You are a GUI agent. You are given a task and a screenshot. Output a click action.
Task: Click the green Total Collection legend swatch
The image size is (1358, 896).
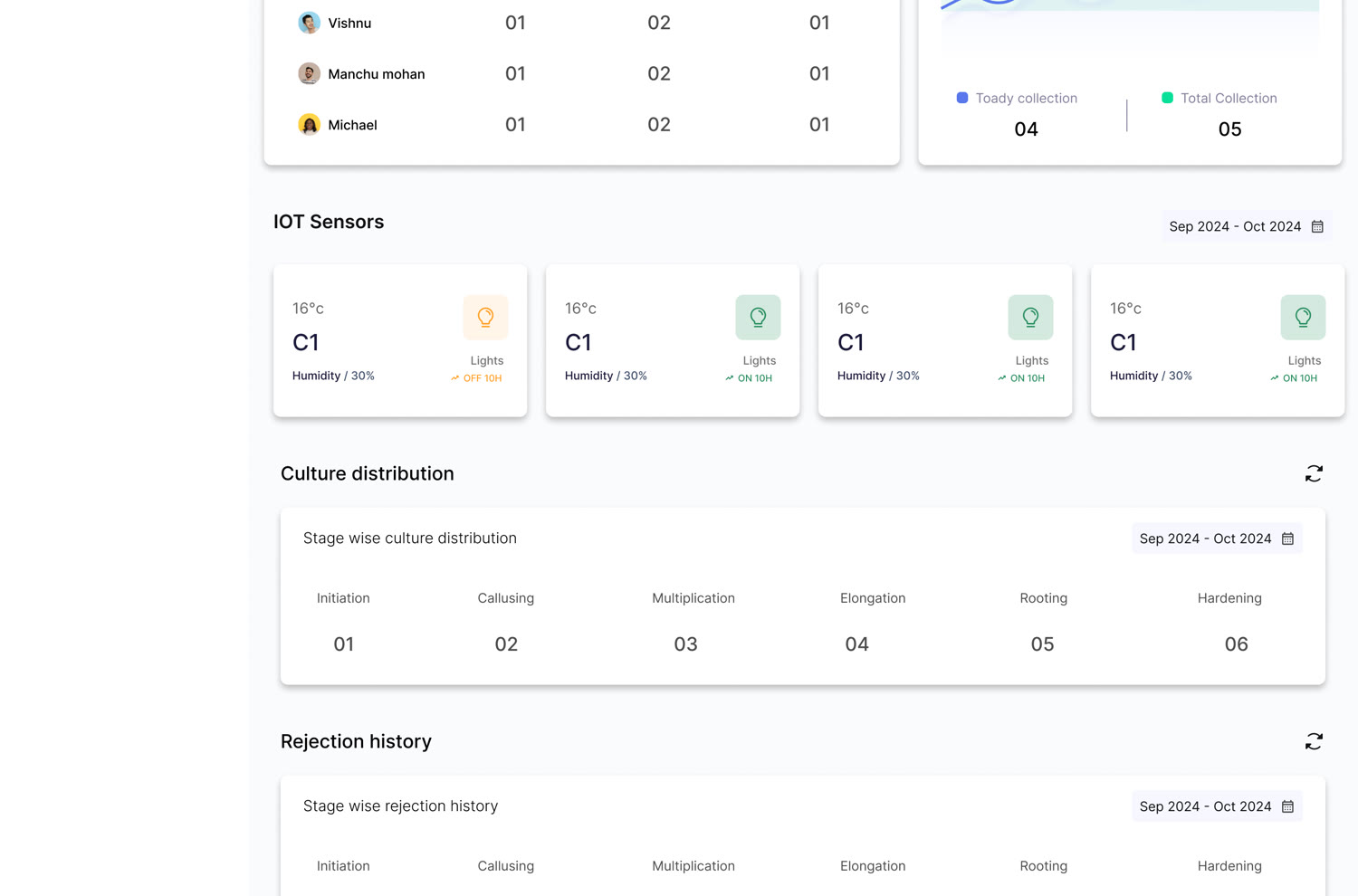pos(1167,98)
